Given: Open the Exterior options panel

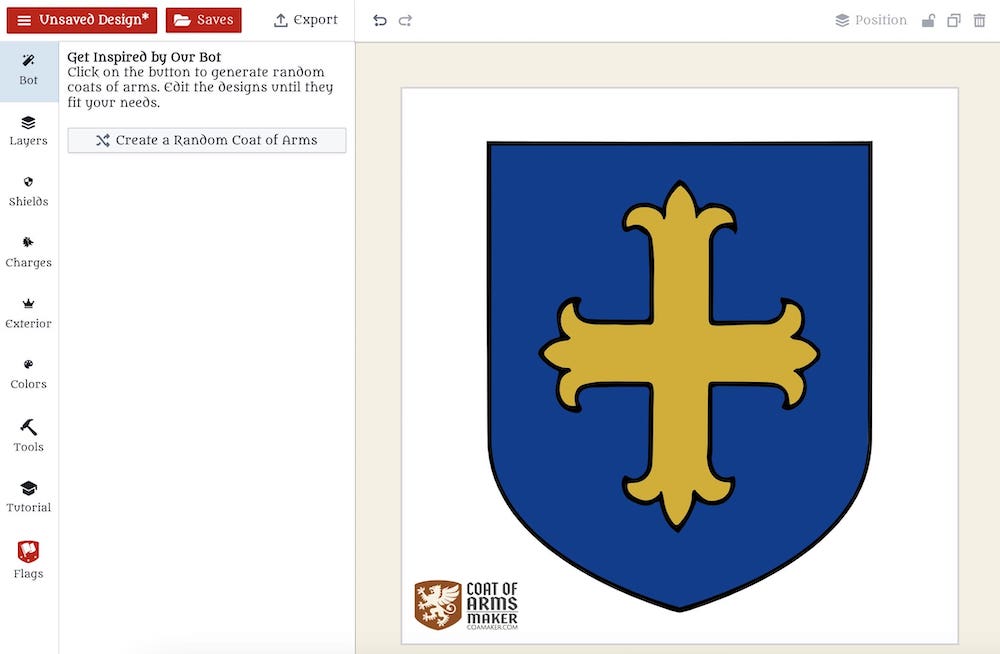Looking at the screenshot, I should pos(28,314).
